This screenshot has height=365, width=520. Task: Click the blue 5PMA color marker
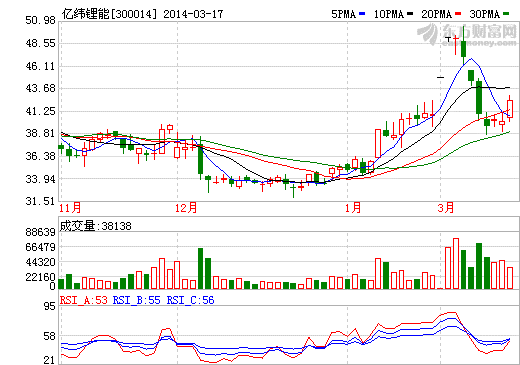click(x=362, y=14)
